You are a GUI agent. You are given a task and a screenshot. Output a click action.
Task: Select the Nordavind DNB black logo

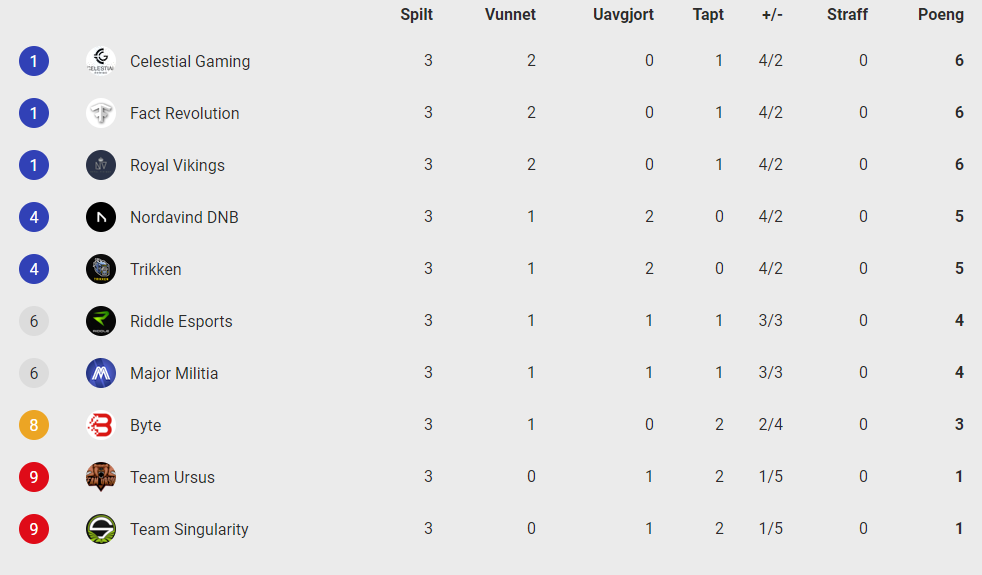(101, 217)
